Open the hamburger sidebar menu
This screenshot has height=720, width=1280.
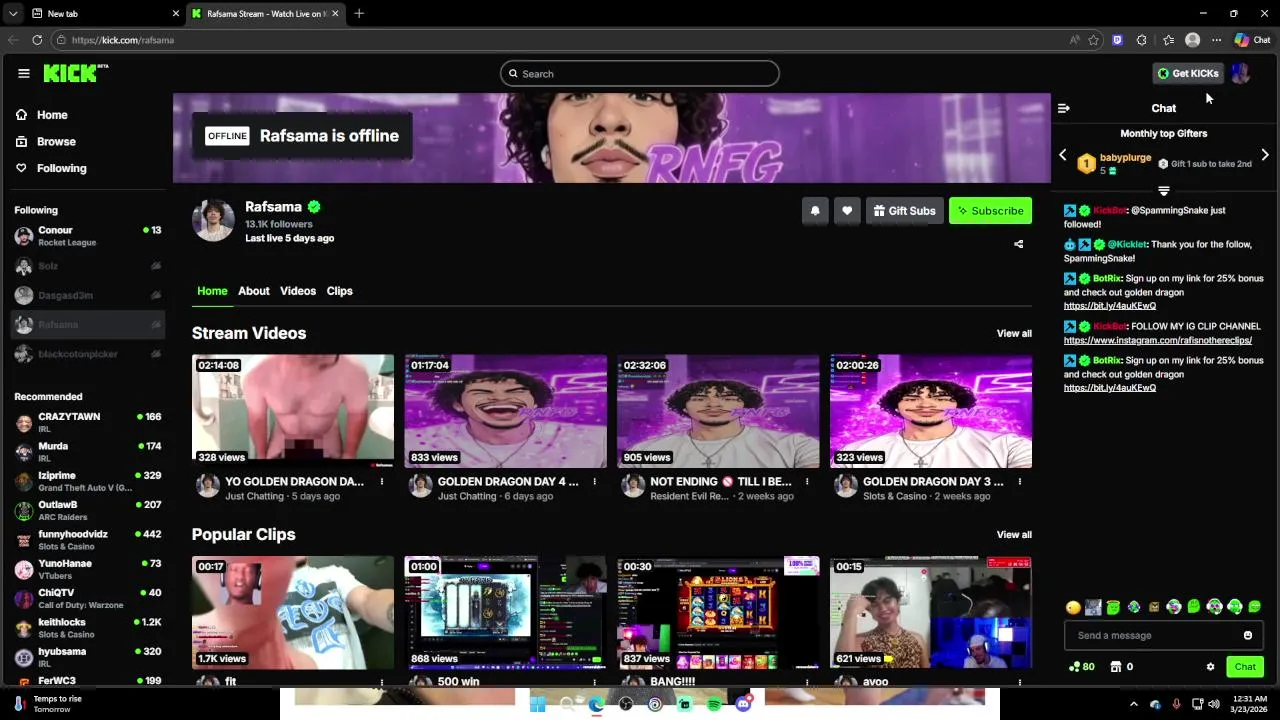point(23,73)
